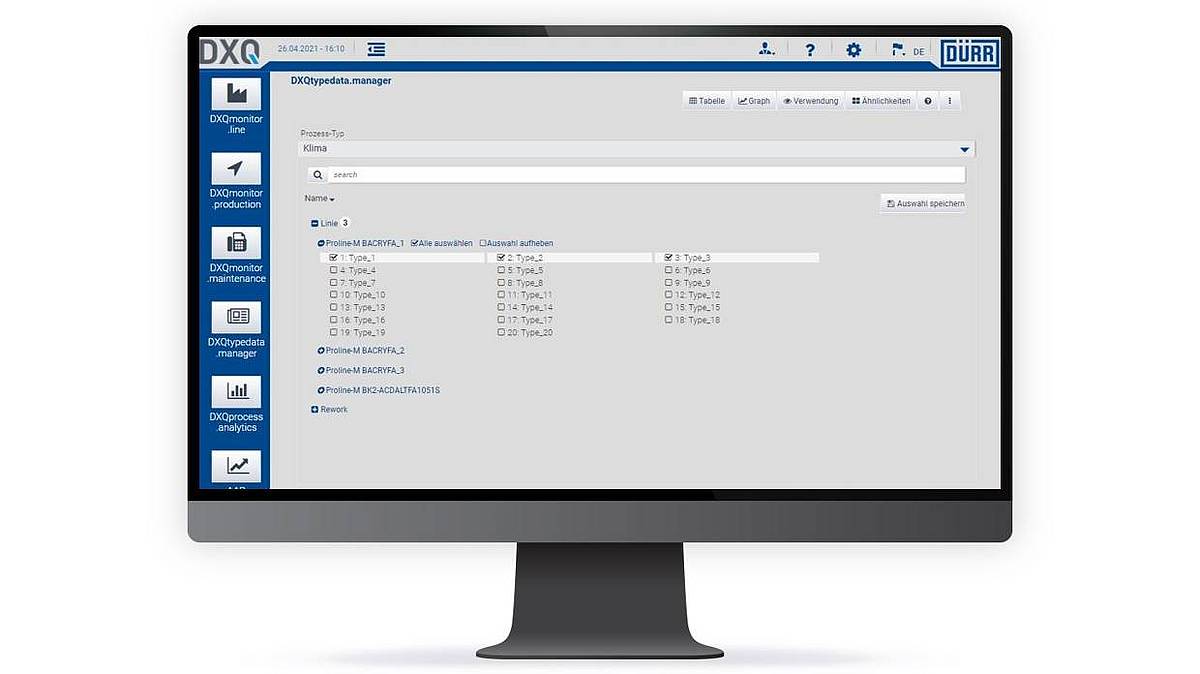Uncheck the 3: Type_3 checkbox
The width and height of the screenshot is (1200, 674).
click(669, 258)
